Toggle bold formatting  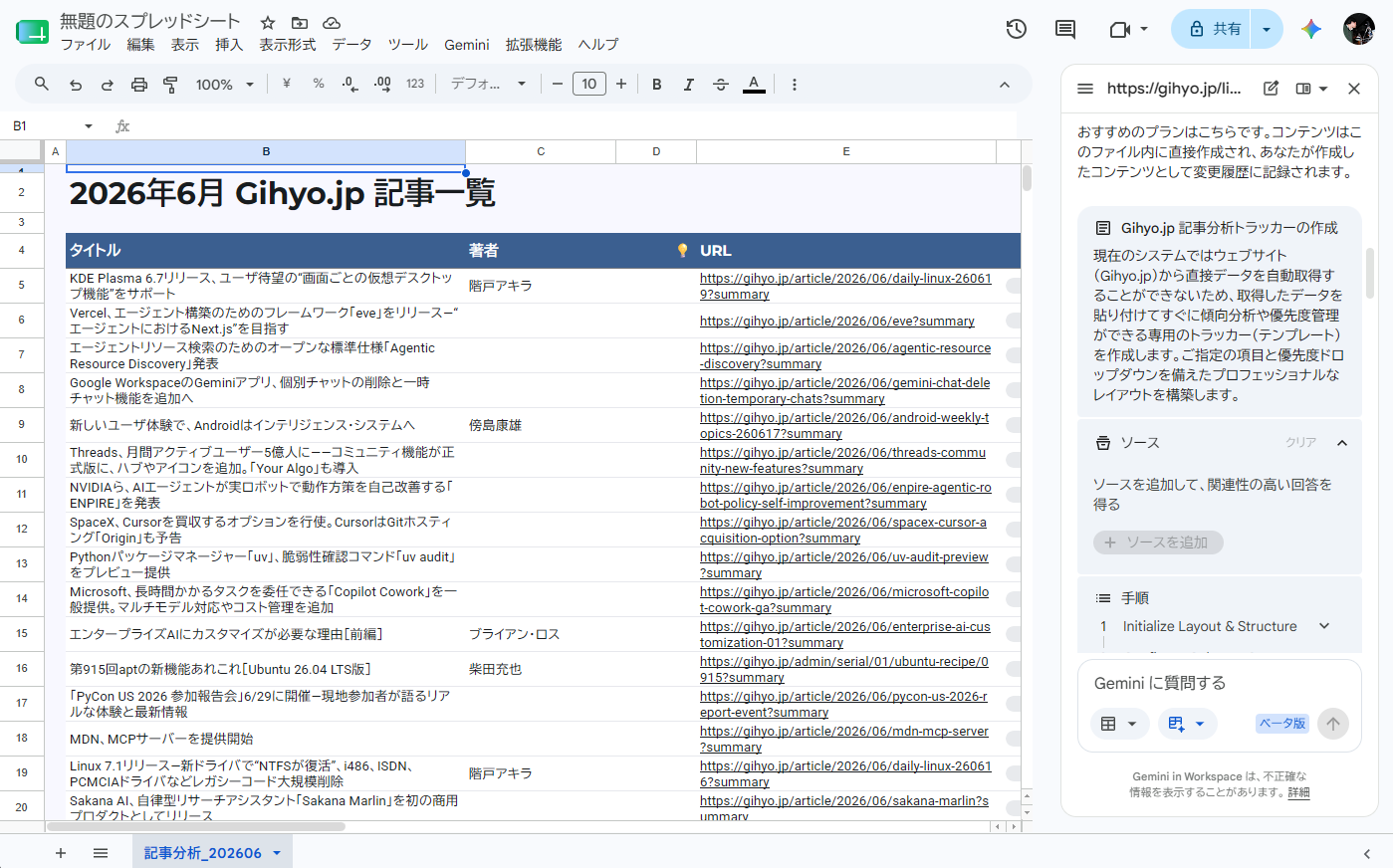tap(656, 85)
